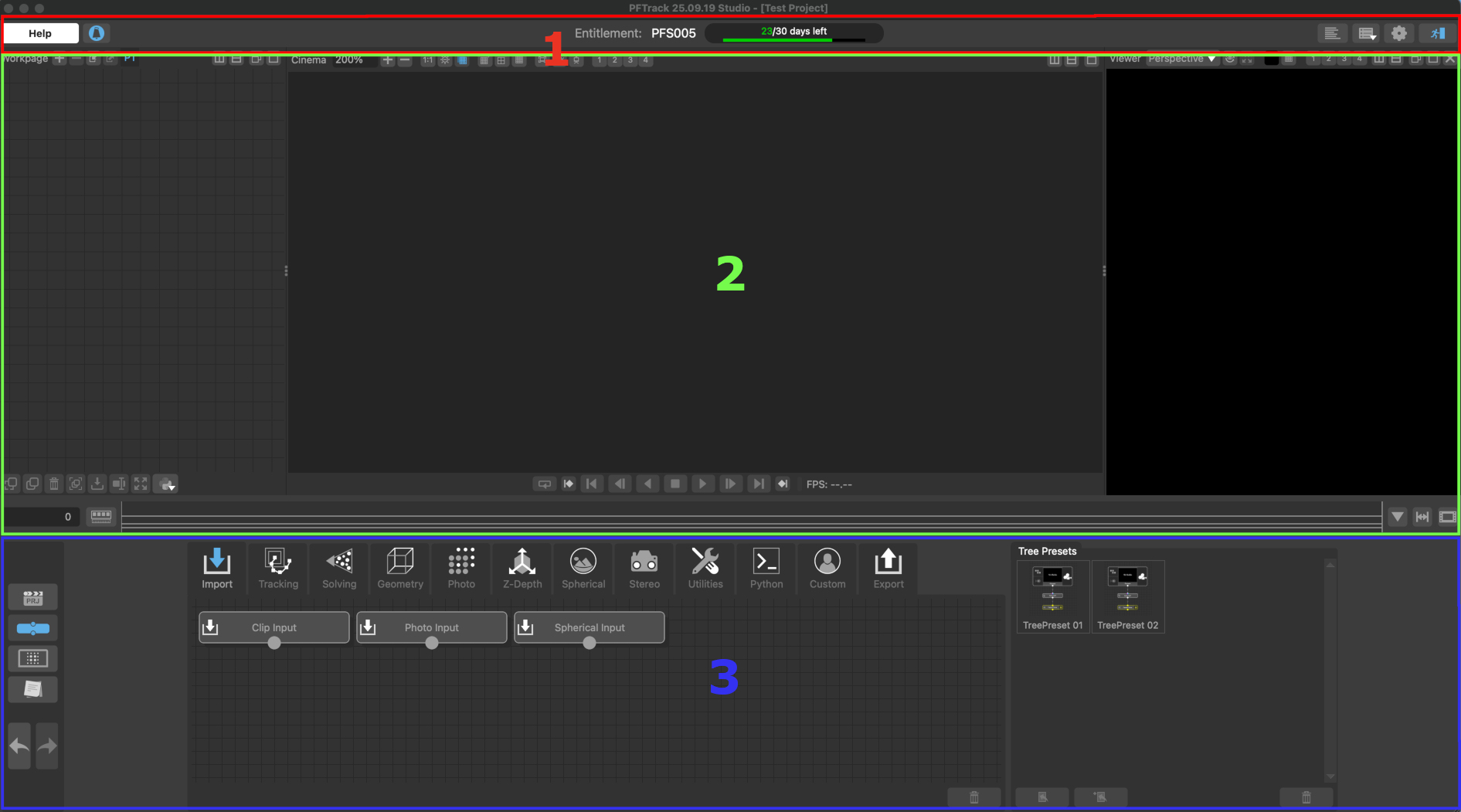This screenshot has width=1461, height=812.
Task: Switch to the Custom node tab
Action: point(827,569)
